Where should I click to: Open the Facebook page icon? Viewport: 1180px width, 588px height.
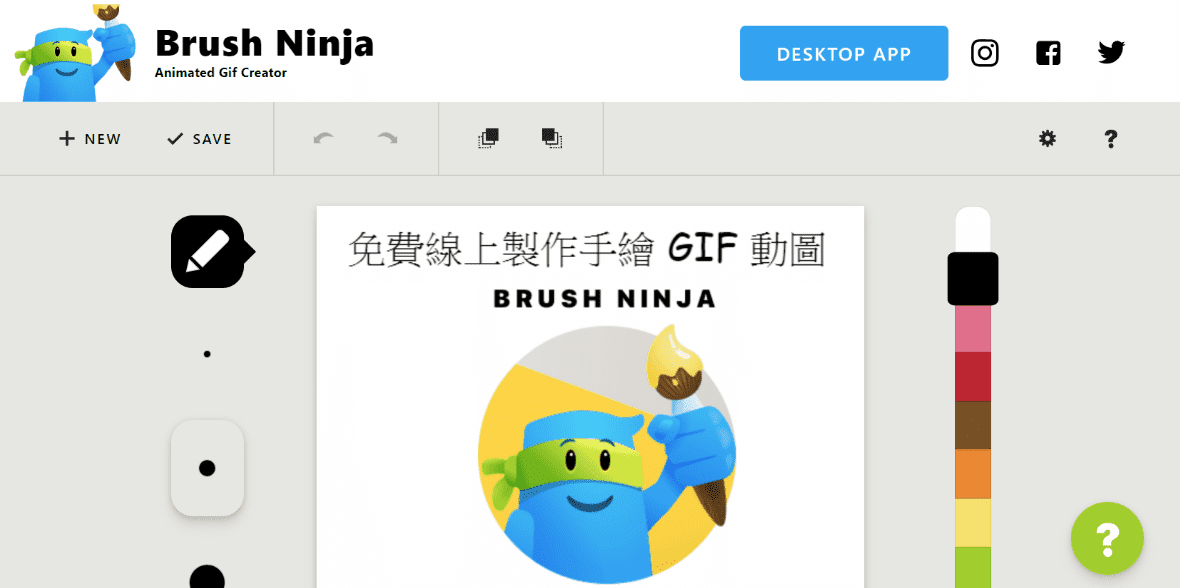[1048, 53]
